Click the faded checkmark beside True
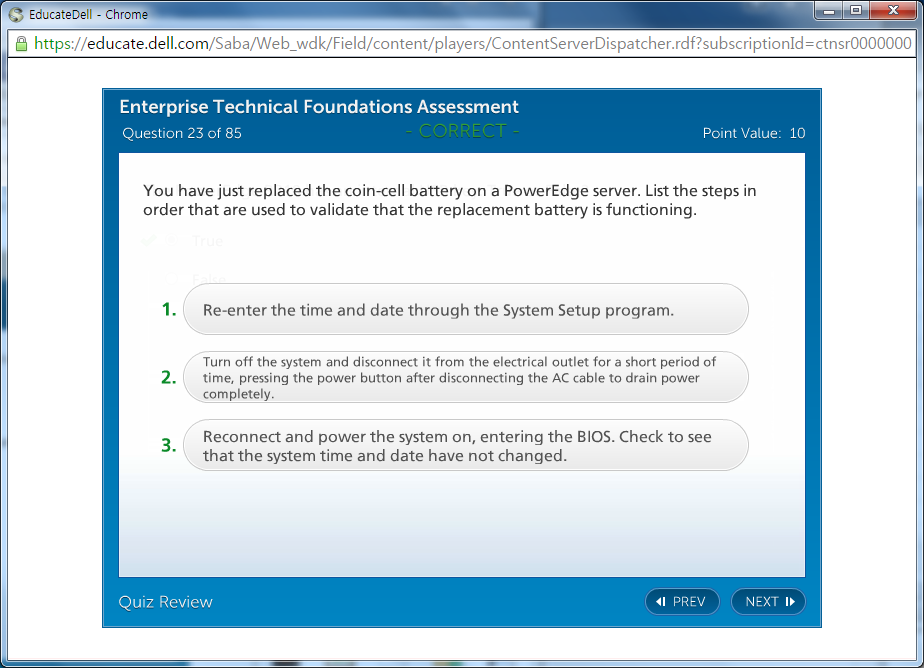Screen dimensions: 924x668 [149, 241]
